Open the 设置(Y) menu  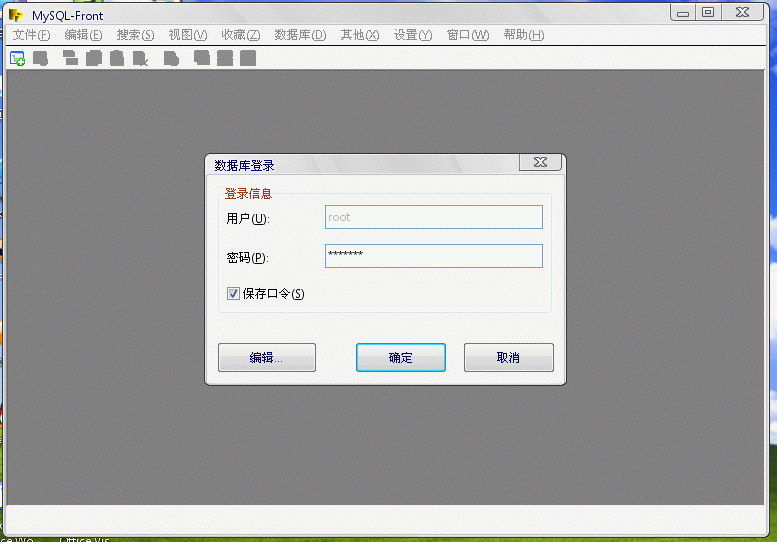click(x=413, y=35)
